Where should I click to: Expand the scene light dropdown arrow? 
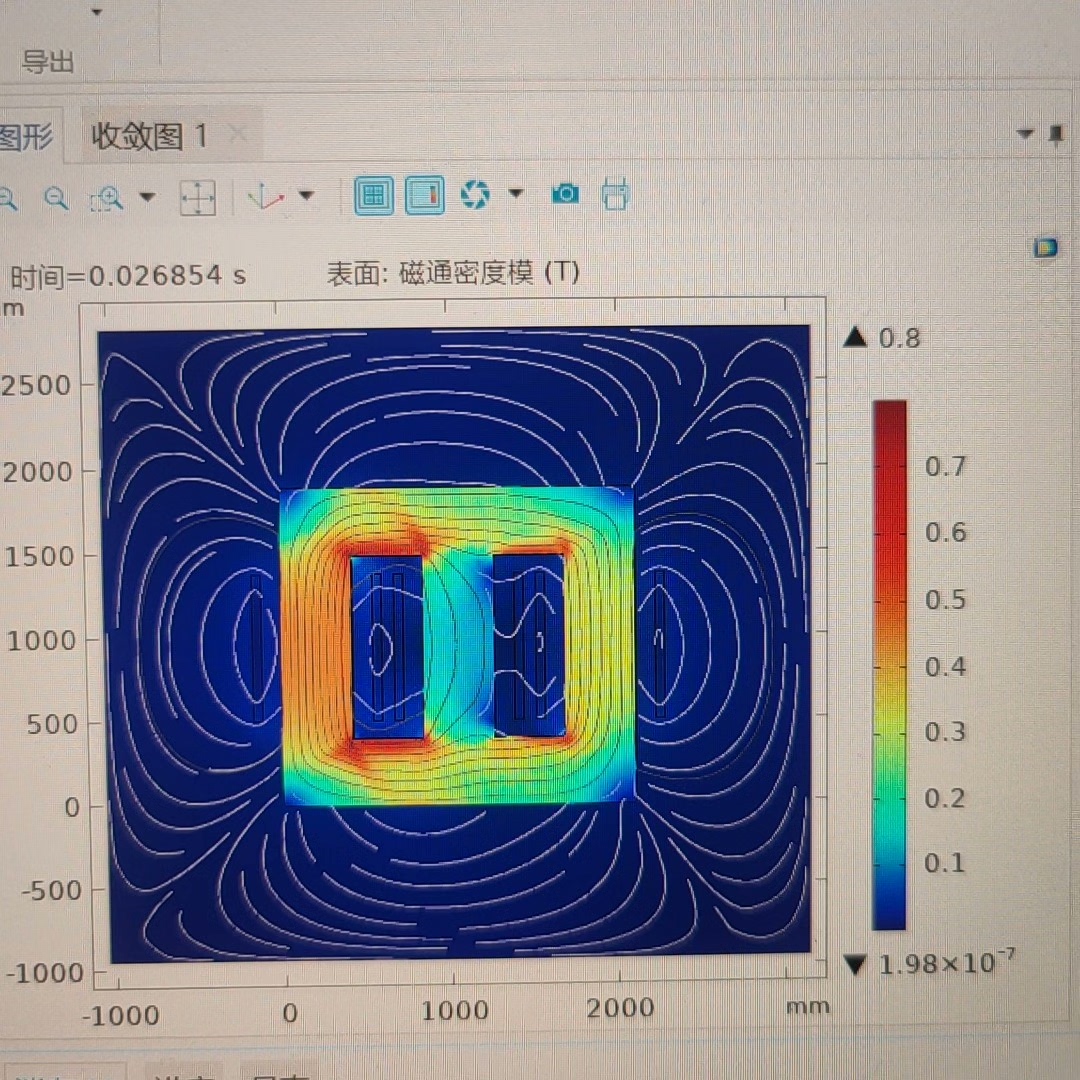(x=516, y=194)
